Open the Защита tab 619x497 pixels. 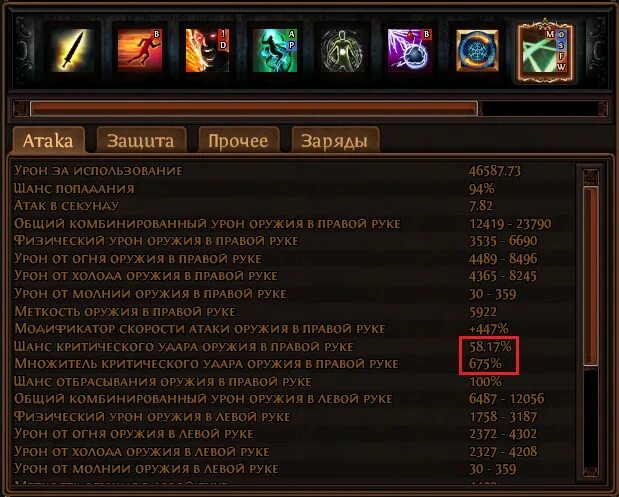pyautogui.click(x=141, y=140)
